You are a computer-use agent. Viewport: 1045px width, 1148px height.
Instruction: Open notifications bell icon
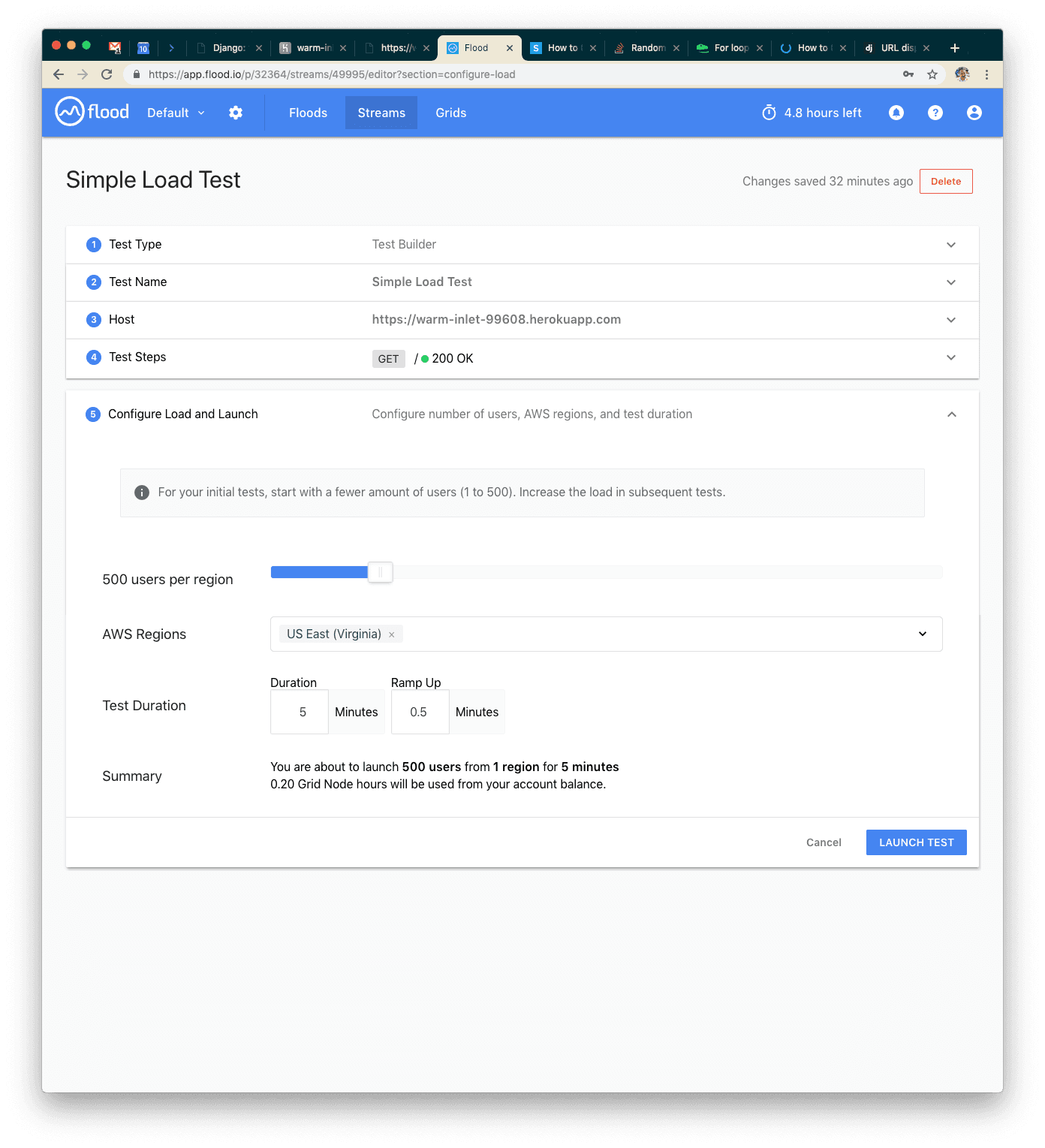pos(896,113)
